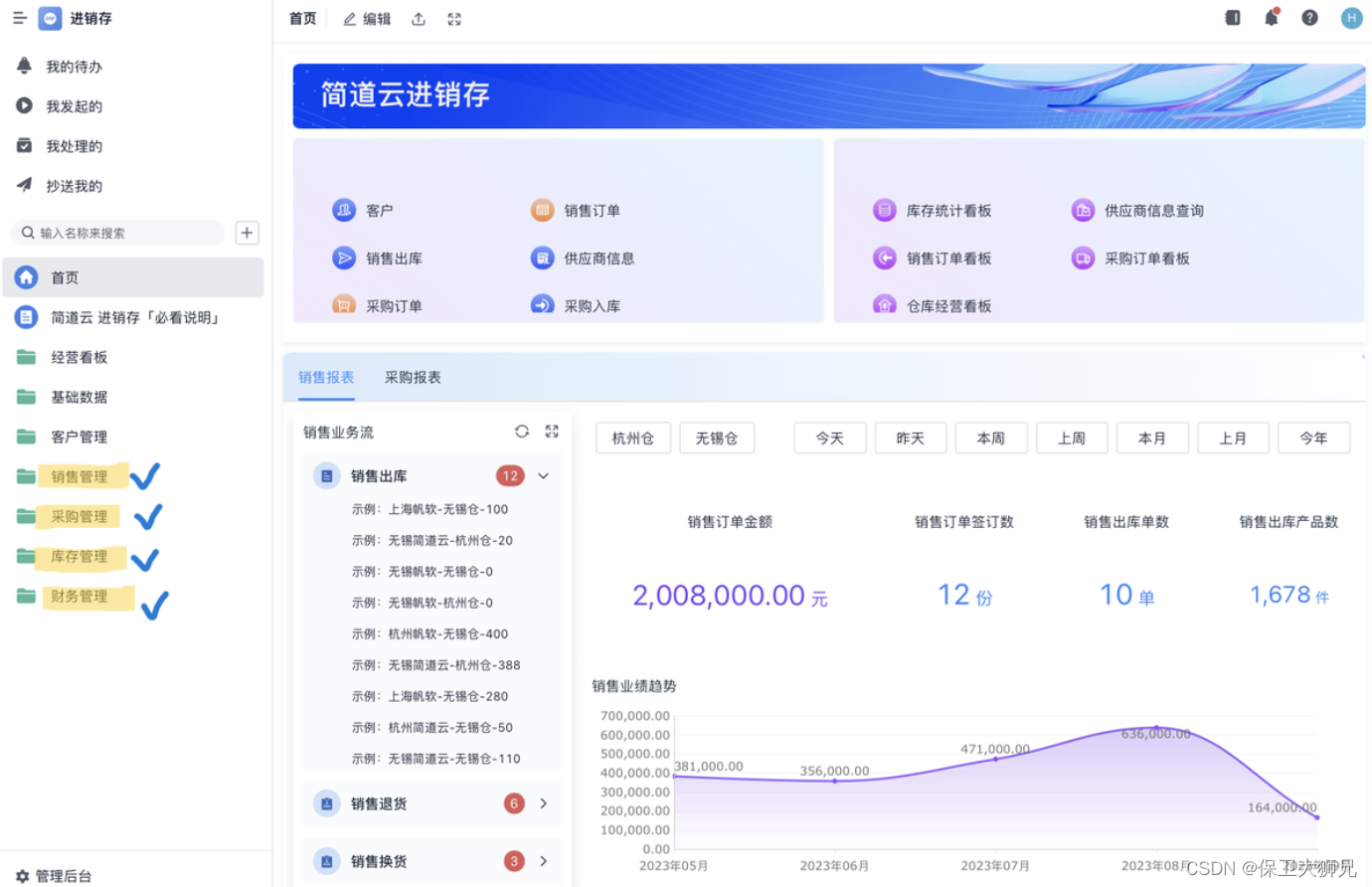Collapse the 销售出库 list chevron
This screenshot has height=887, width=1372.
coord(544,475)
